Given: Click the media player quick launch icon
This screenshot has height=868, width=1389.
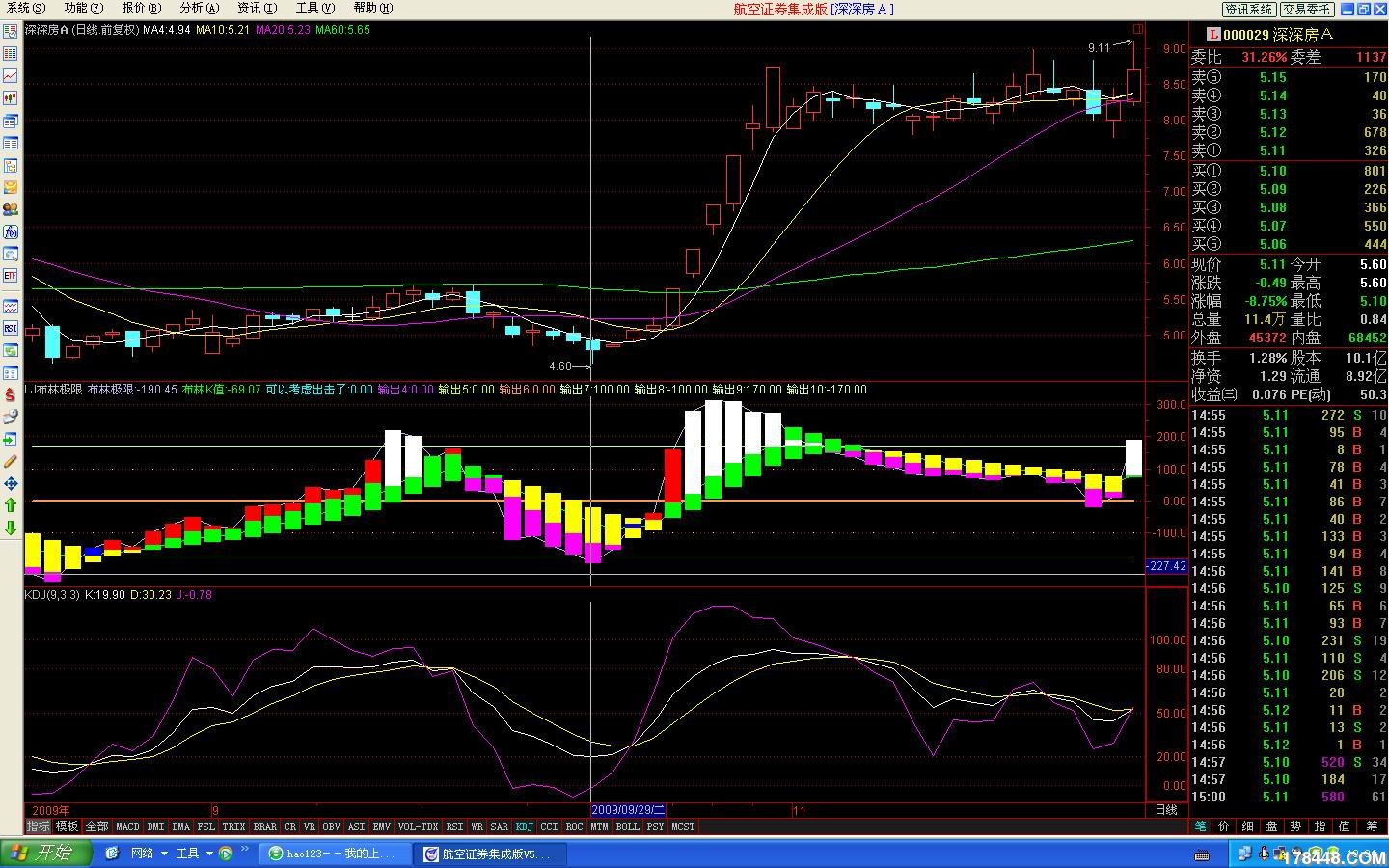Looking at the screenshot, I should point(225,854).
